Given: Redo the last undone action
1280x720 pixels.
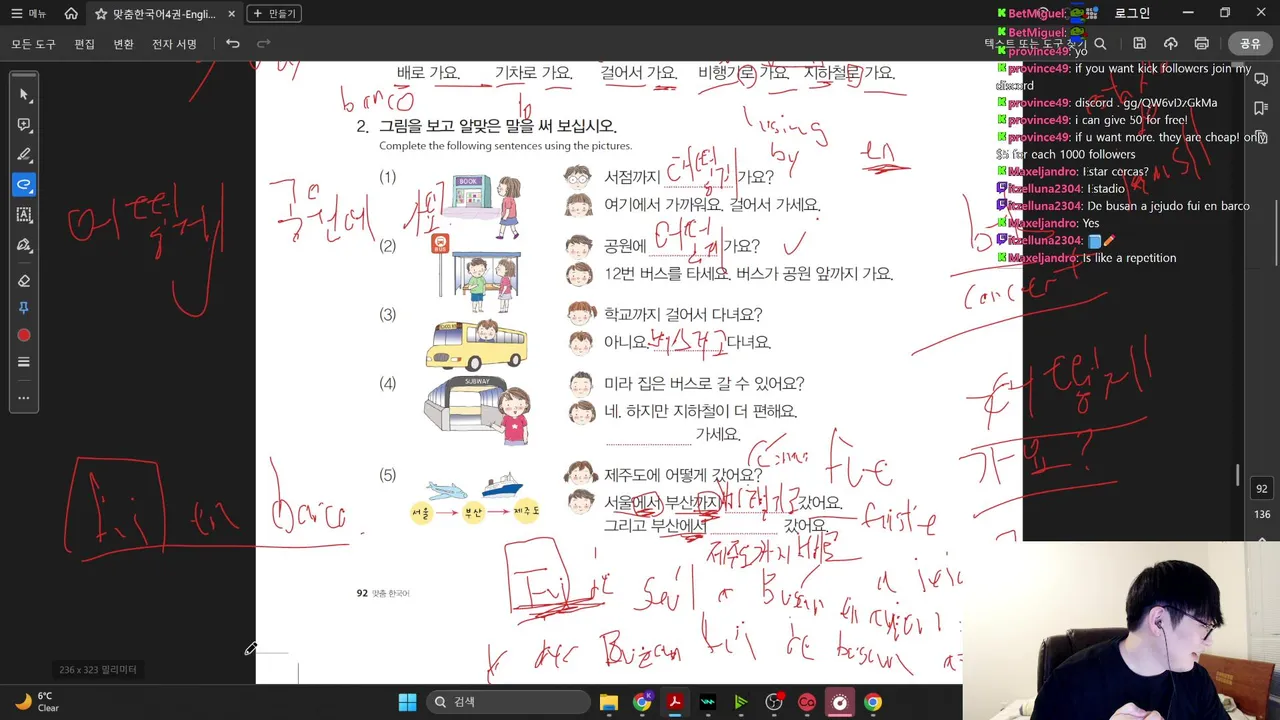Looking at the screenshot, I should point(264,44).
